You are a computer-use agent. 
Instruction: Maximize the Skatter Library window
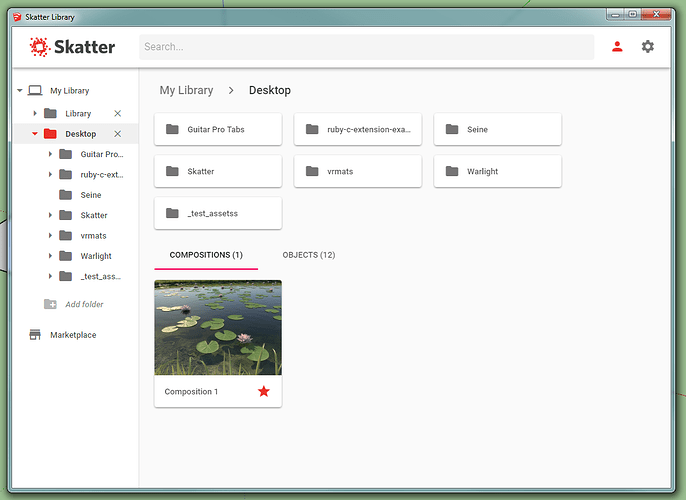(633, 15)
